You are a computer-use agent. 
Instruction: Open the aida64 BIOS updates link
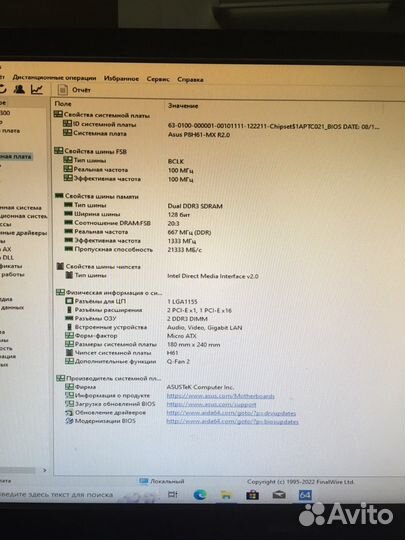[232, 422]
